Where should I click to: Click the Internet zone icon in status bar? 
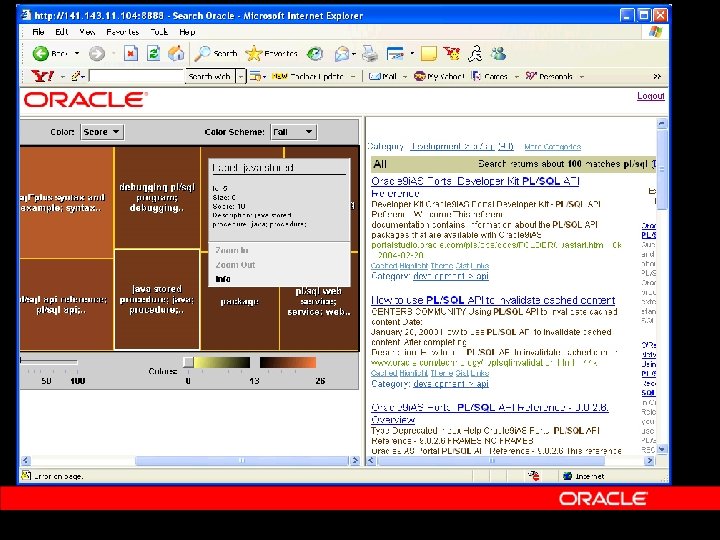(568, 476)
